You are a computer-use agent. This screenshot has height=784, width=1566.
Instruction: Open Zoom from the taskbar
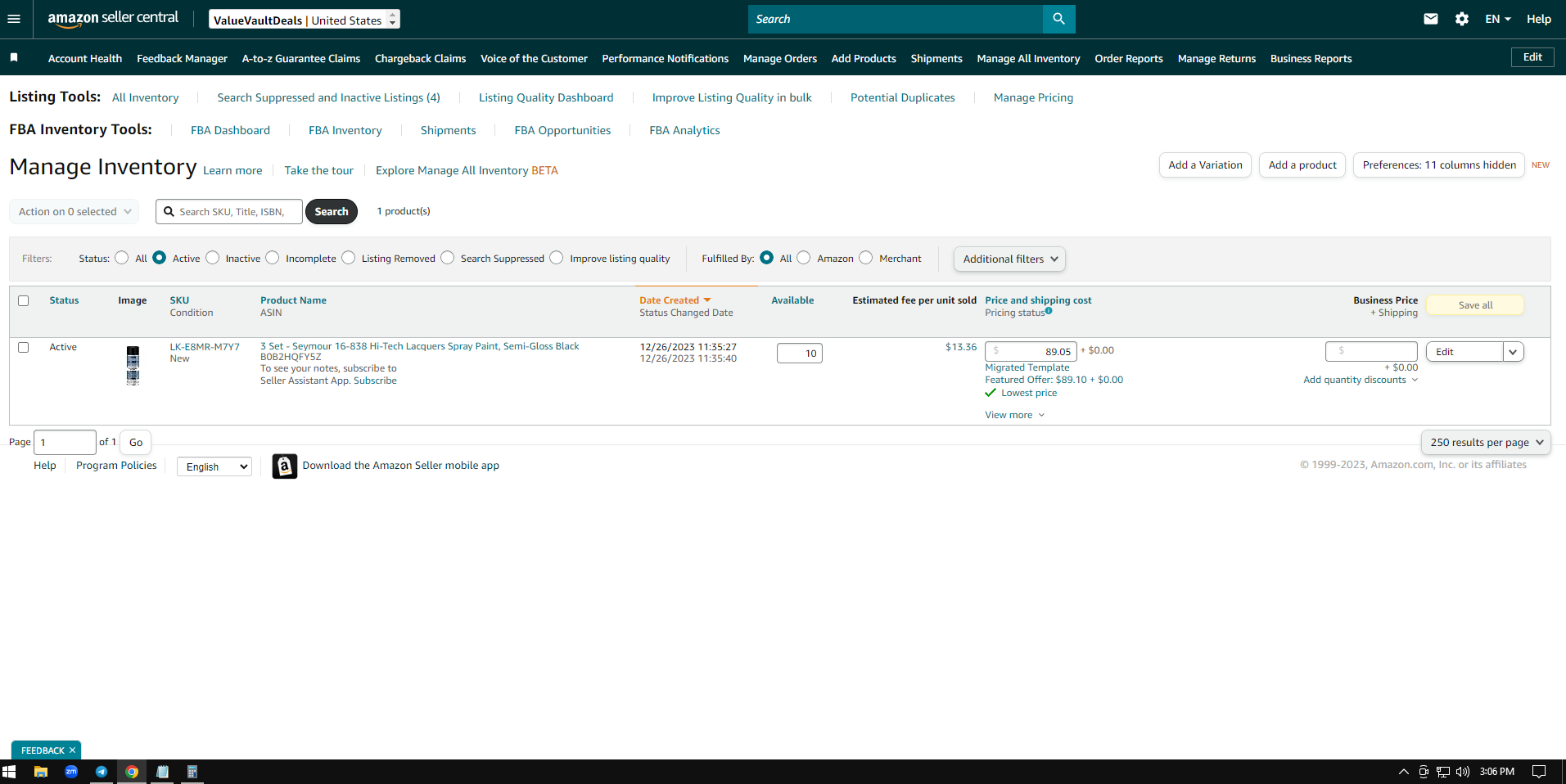tap(71, 772)
